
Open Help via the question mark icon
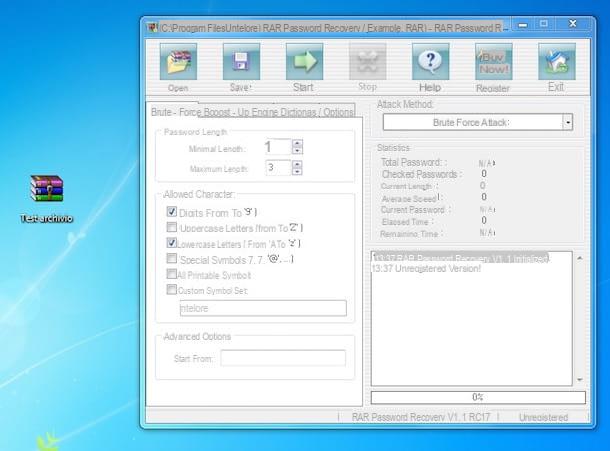431,61
